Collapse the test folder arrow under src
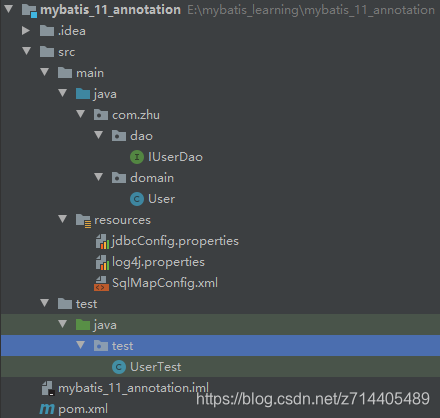 click(45, 303)
